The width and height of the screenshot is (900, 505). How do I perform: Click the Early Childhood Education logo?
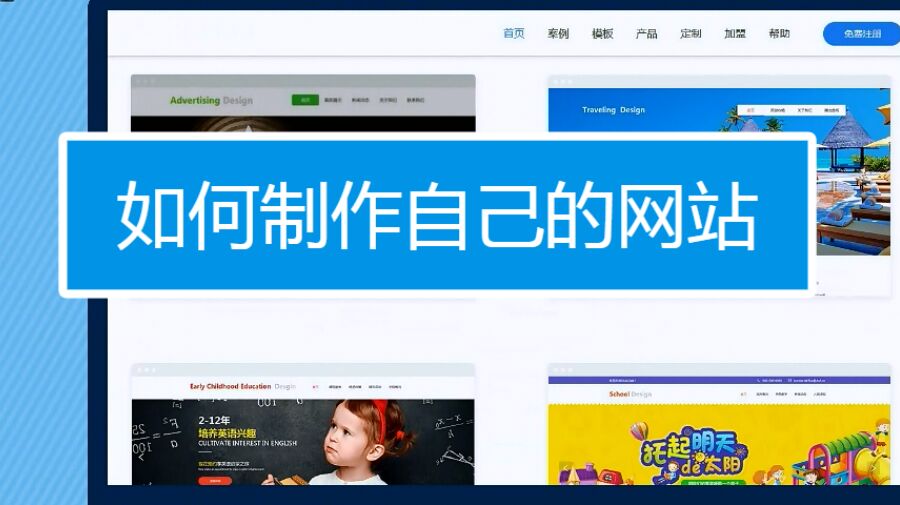pos(242,386)
